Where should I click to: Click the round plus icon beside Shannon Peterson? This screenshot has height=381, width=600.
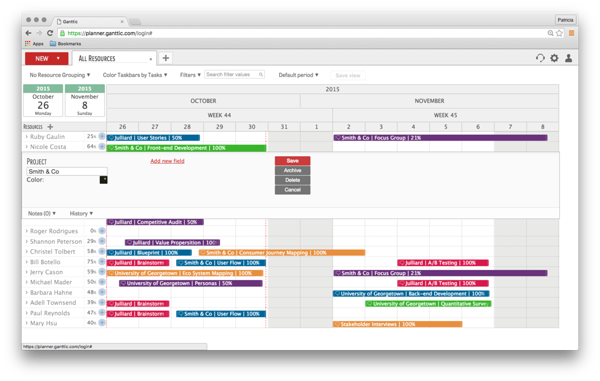pyautogui.click(x=102, y=241)
